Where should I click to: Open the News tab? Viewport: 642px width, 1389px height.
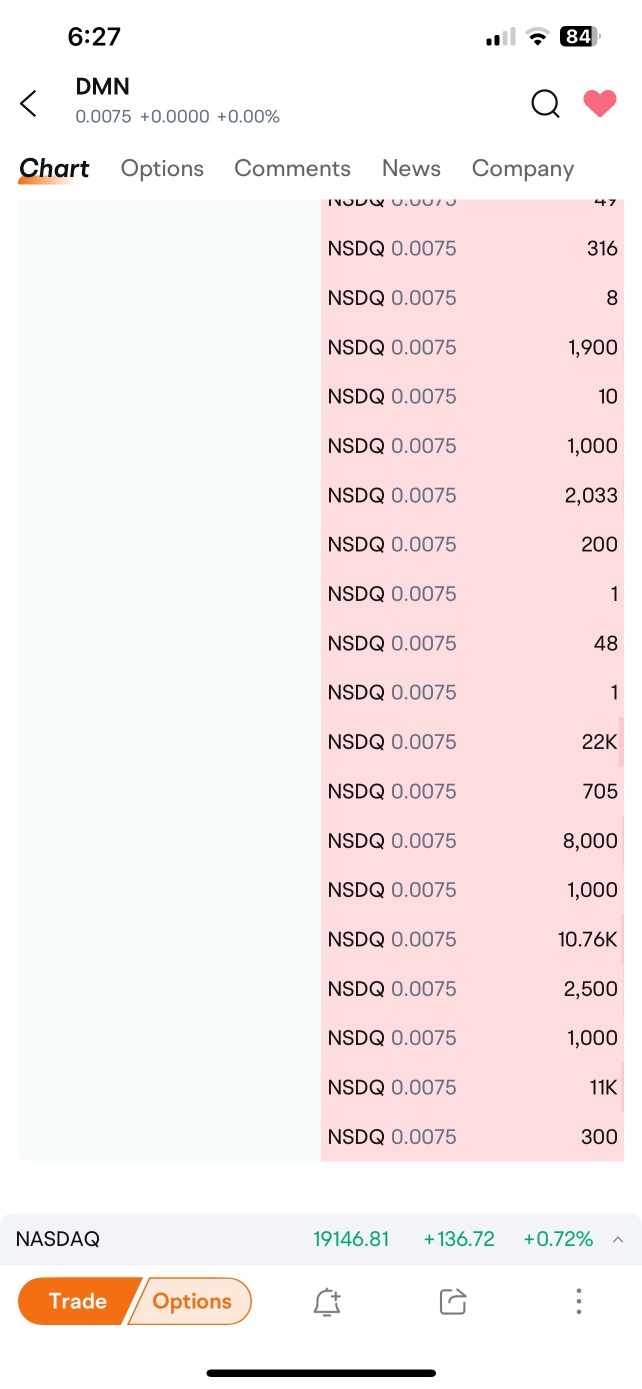411,168
